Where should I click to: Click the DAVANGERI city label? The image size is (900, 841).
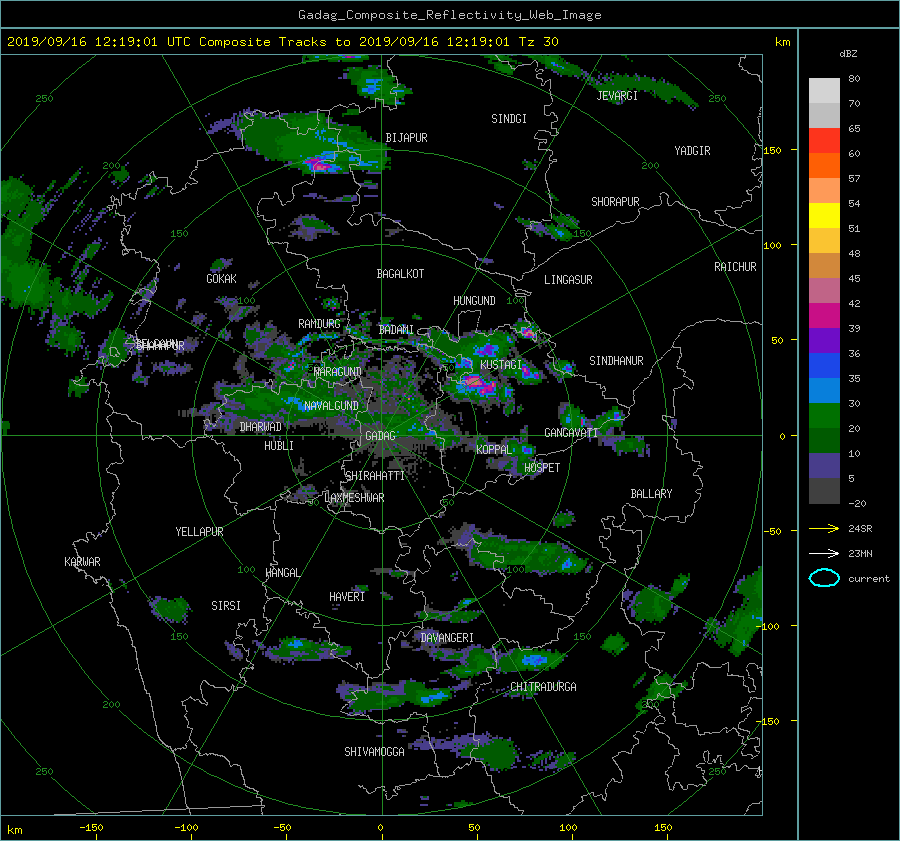click(447, 638)
